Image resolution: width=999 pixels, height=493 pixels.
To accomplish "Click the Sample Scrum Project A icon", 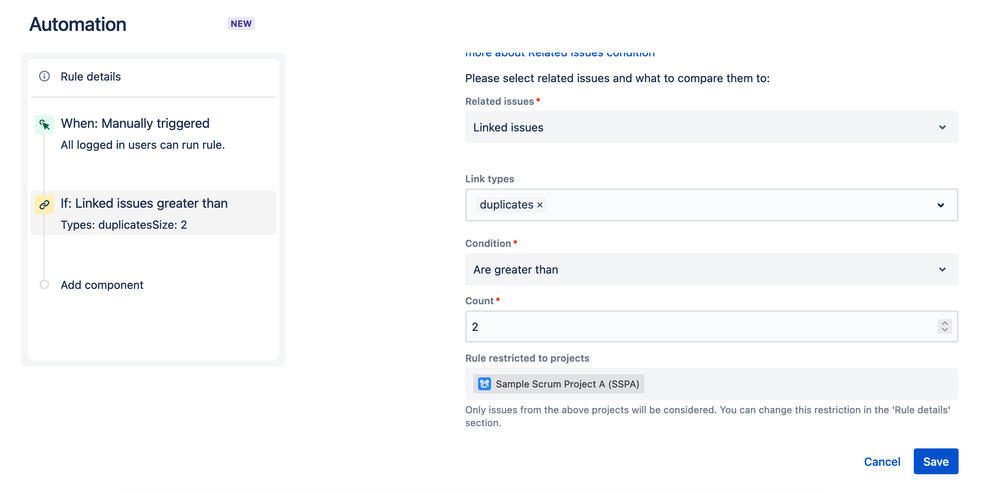I will point(484,384).
